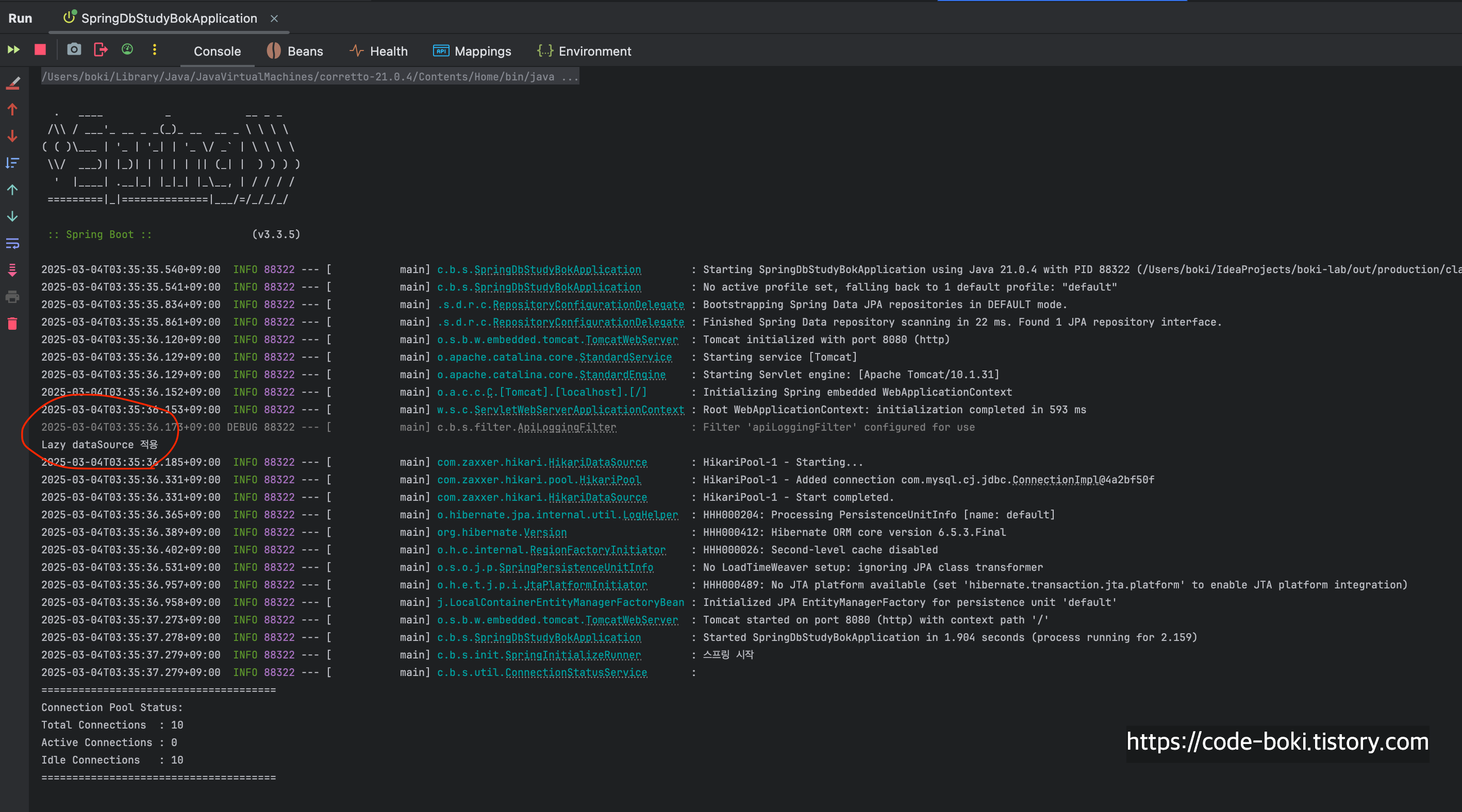The image size is (1462, 812).
Task: Click the Rerun application double-arrow icon
Action: click(13, 50)
